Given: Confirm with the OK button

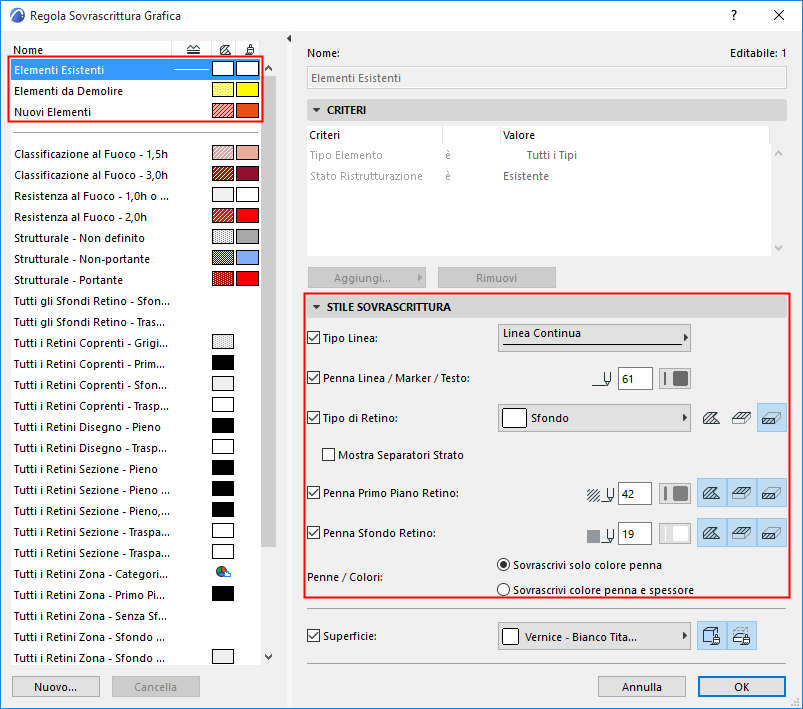Looking at the screenshot, I should (742, 686).
